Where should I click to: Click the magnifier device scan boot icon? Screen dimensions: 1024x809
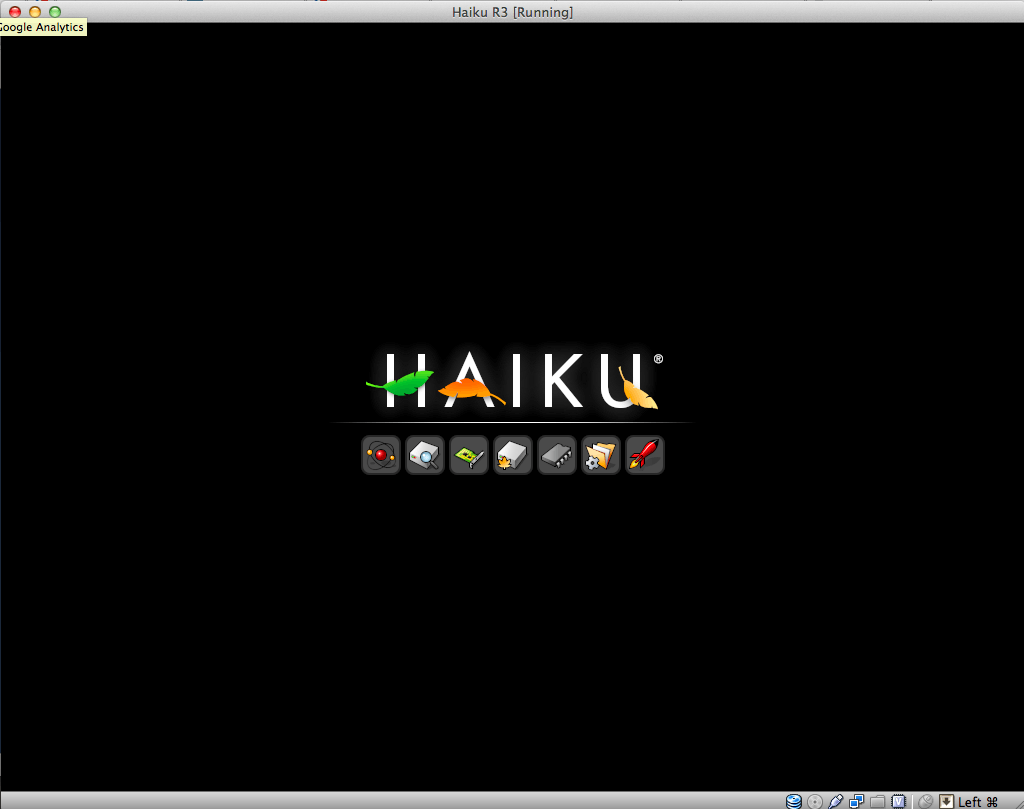(425, 456)
